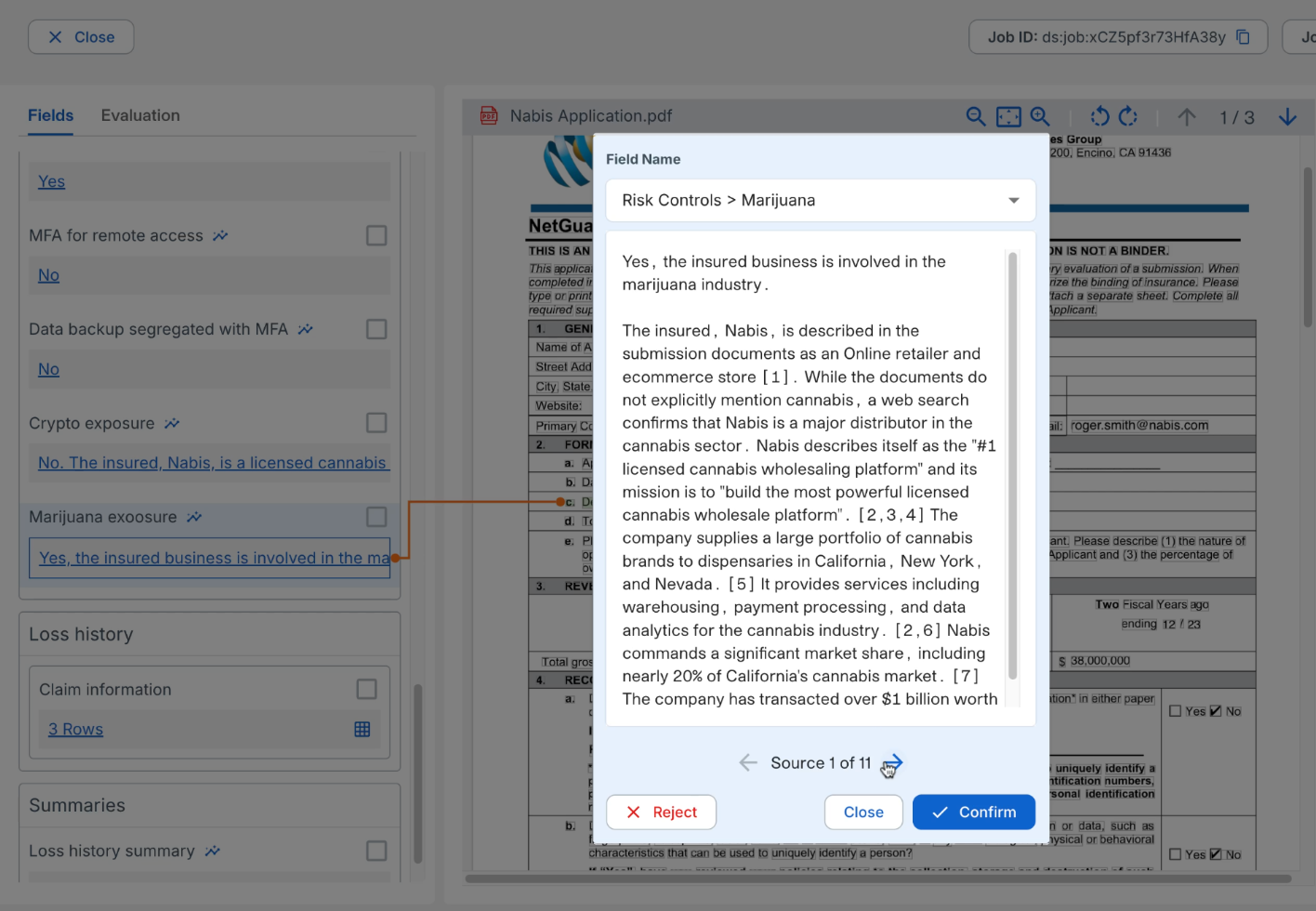Click the dialog text scrollbar
Screen dimensions: 1316x911
pyautogui.click(x=1013, y=465)
